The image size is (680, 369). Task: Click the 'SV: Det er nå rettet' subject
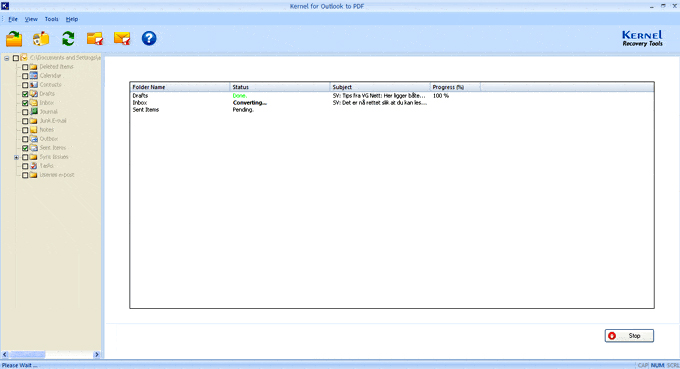coord(380,103)
